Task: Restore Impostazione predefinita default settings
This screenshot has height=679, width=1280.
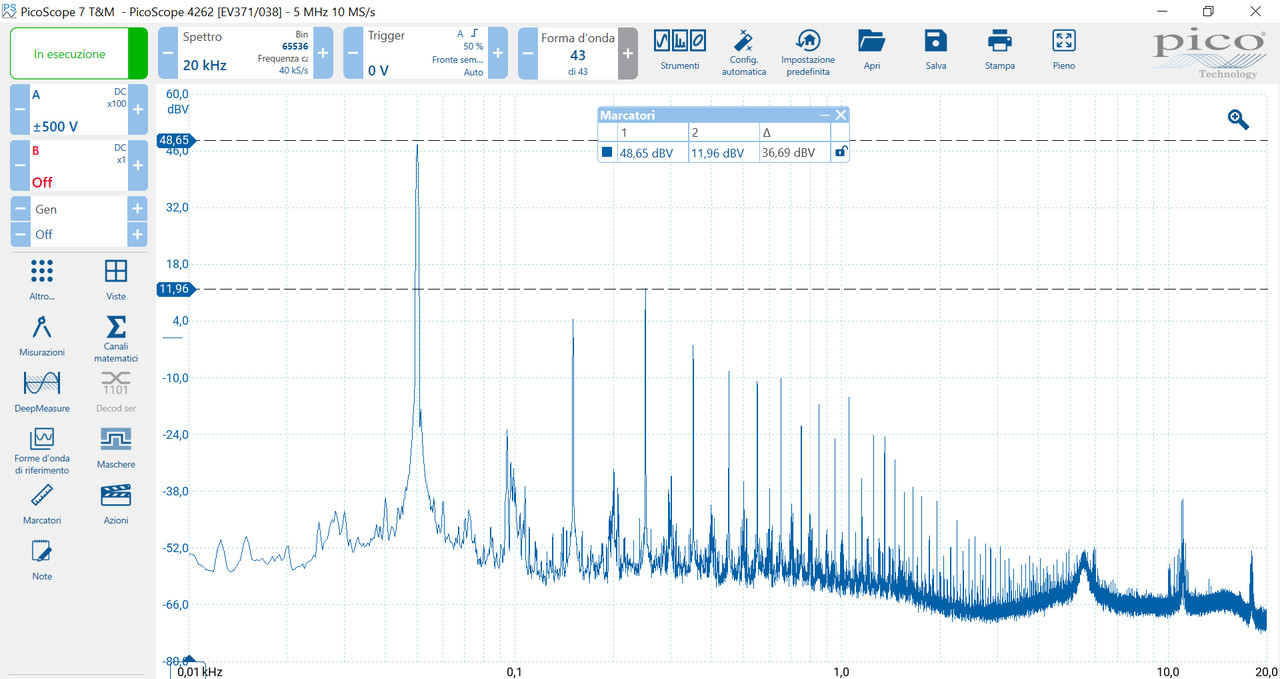Action: 808,52
